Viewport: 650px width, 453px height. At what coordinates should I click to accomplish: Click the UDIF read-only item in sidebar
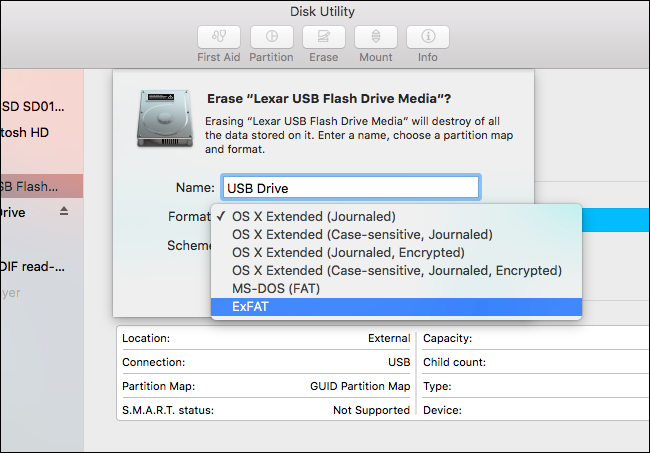pos(32,266)
